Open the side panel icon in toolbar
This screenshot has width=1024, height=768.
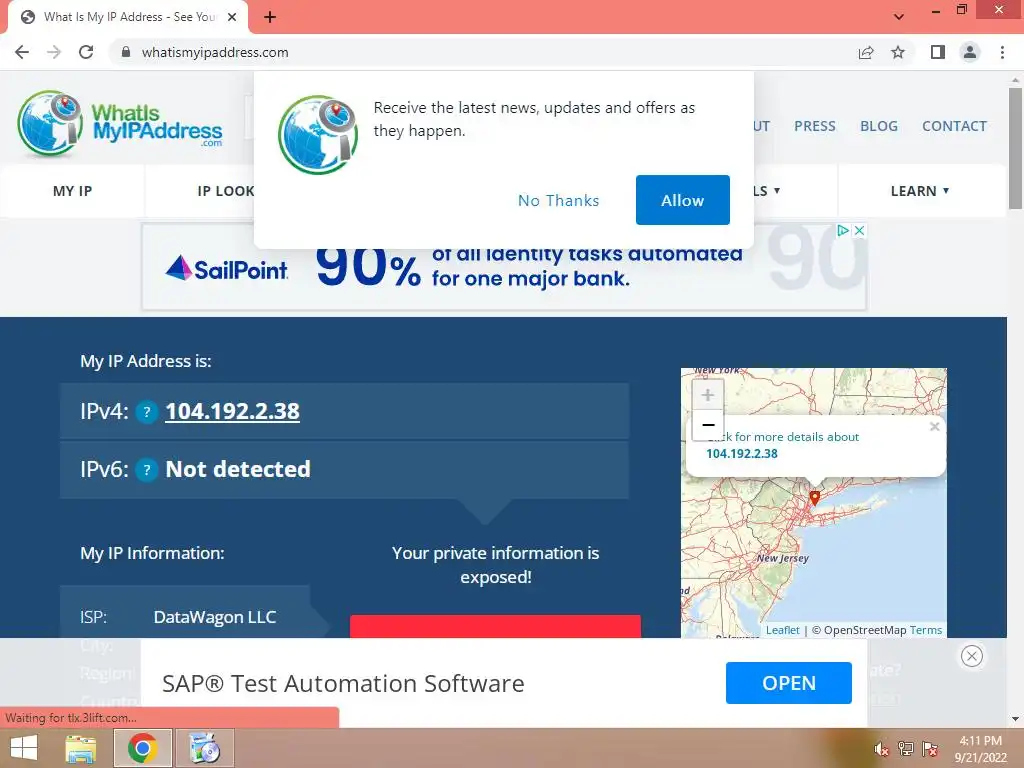pos(938,52)
